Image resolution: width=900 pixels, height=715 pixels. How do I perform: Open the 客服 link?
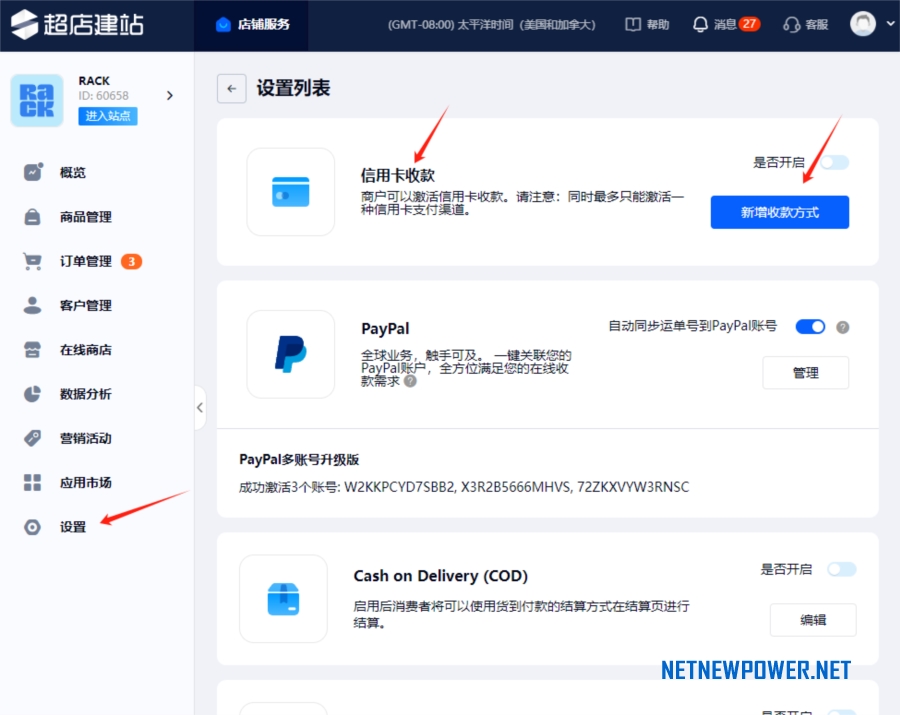(816, 25)
